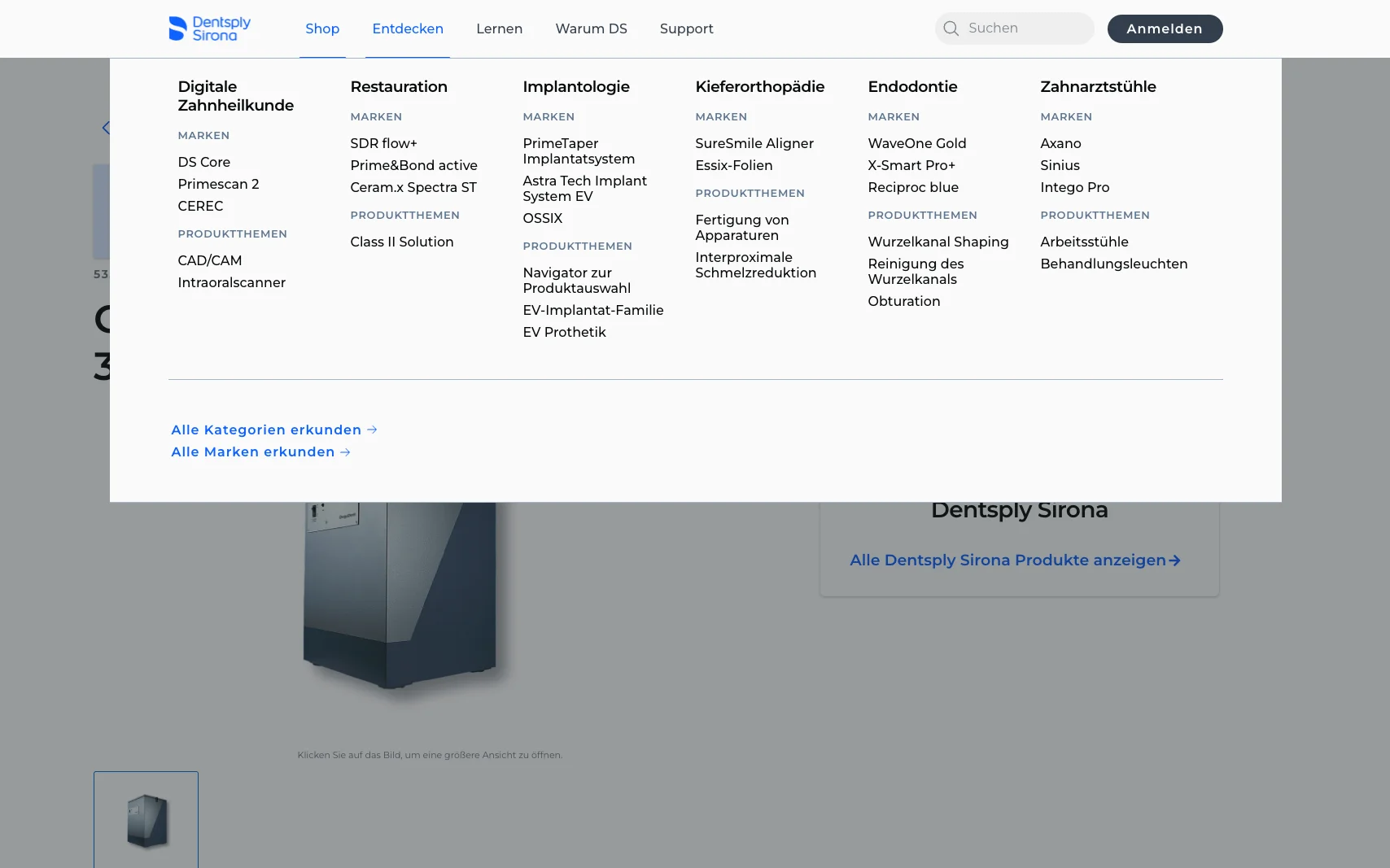Focus the Suchen search field
Screen dimensions: 1390x868
point(1014,28)
